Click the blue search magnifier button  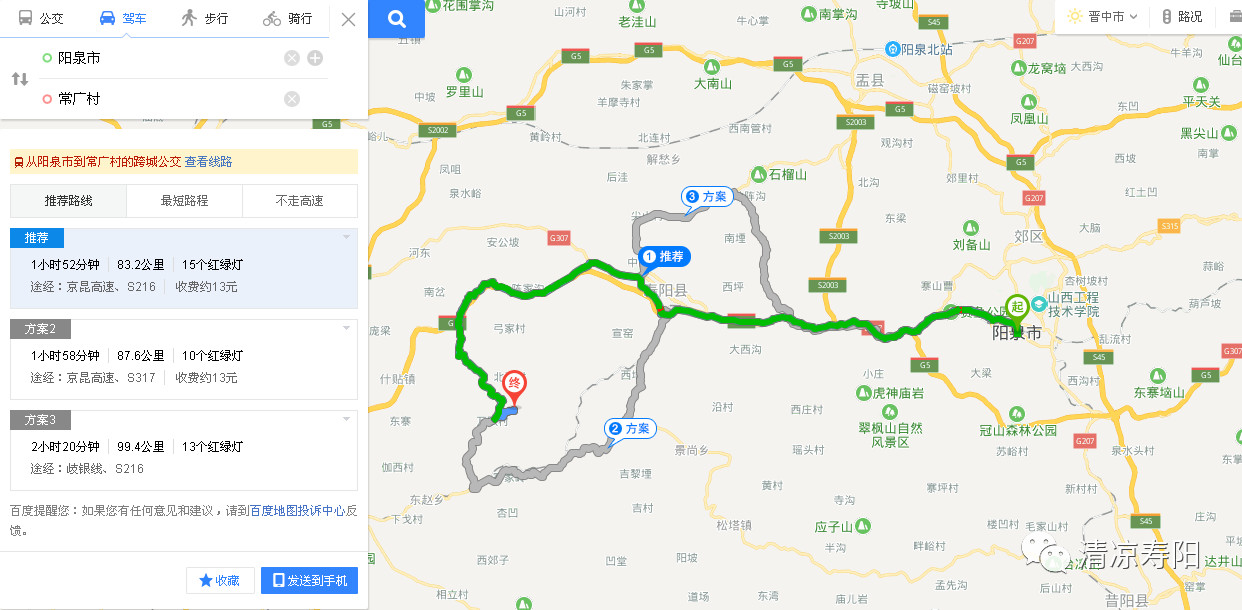pyautogui.click(x=396, y=19)
